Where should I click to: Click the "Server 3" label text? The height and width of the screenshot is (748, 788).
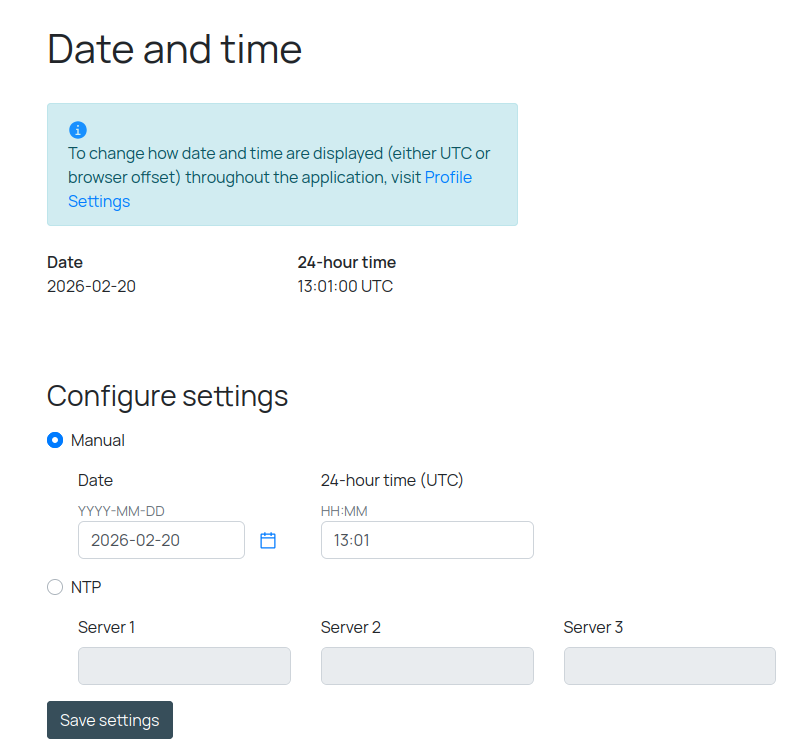click(593, 627)
